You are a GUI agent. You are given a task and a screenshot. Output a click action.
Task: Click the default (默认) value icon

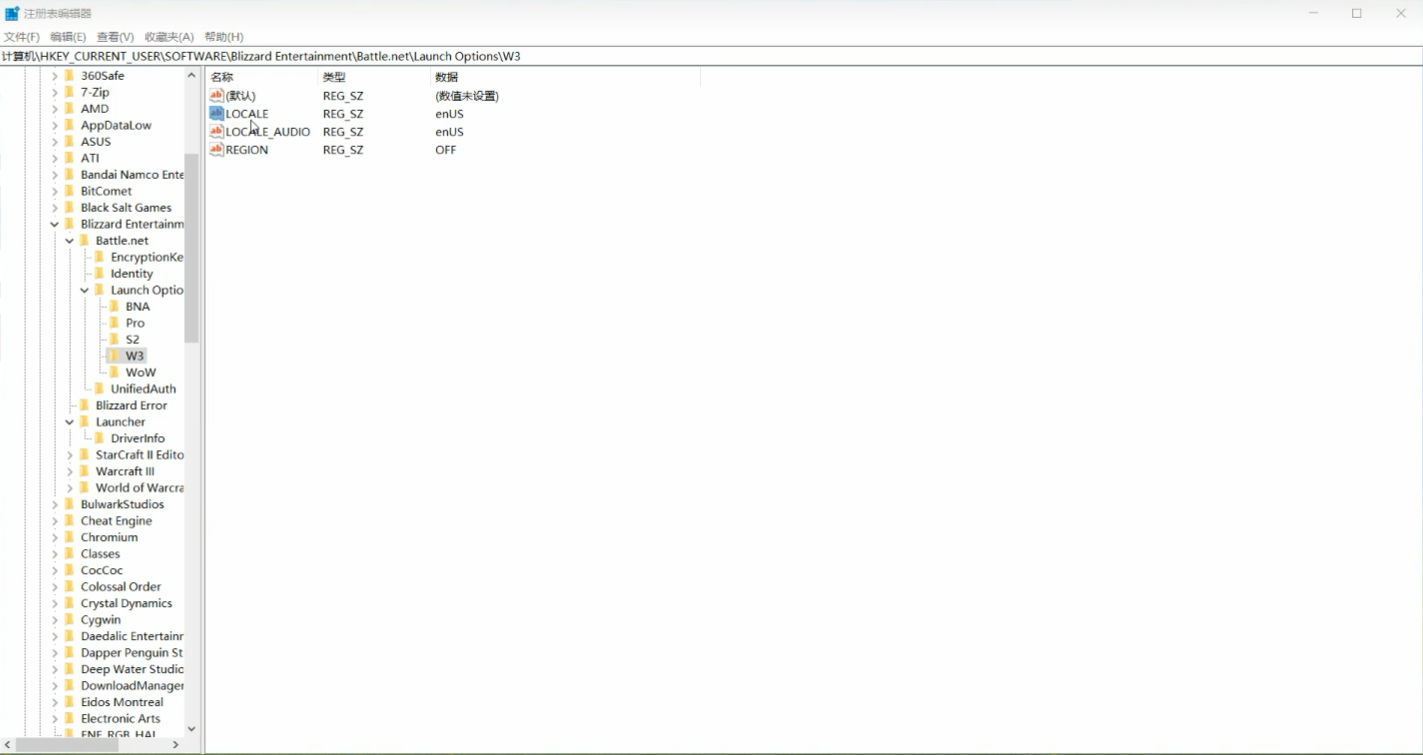(x=216, y=96)
